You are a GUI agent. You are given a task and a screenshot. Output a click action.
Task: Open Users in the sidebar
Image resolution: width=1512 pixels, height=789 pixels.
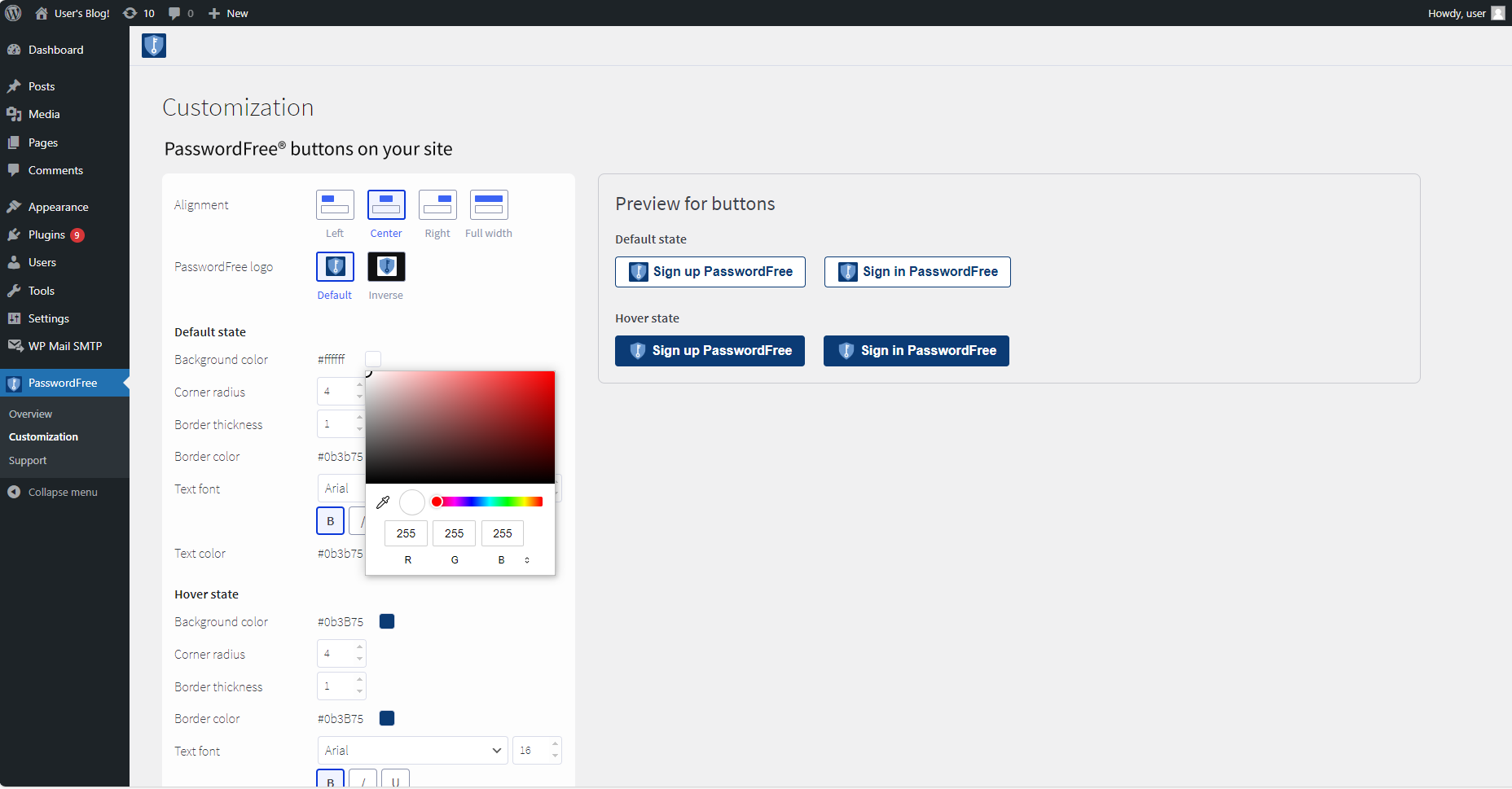point(64,262)
